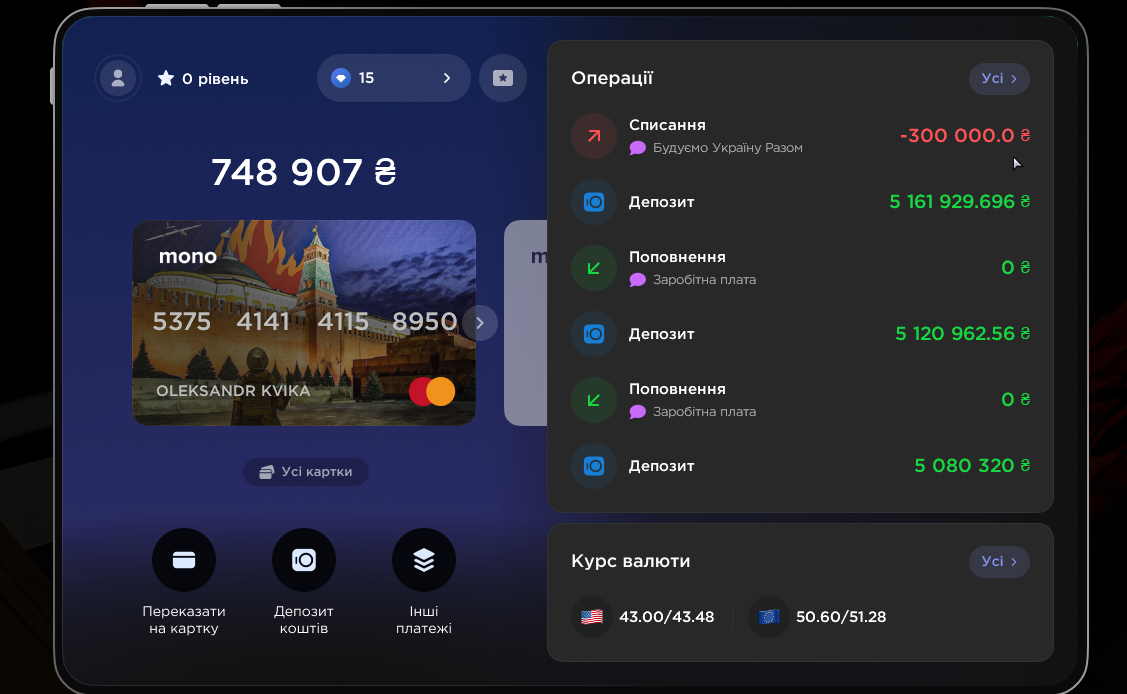Click the Переказати на картку icon
Viewport: 1127px width, 694px height.
[184, 560]
